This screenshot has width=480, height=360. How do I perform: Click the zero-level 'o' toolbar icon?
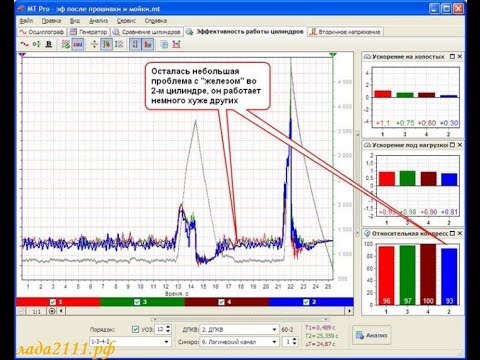[x=36, y=44]
